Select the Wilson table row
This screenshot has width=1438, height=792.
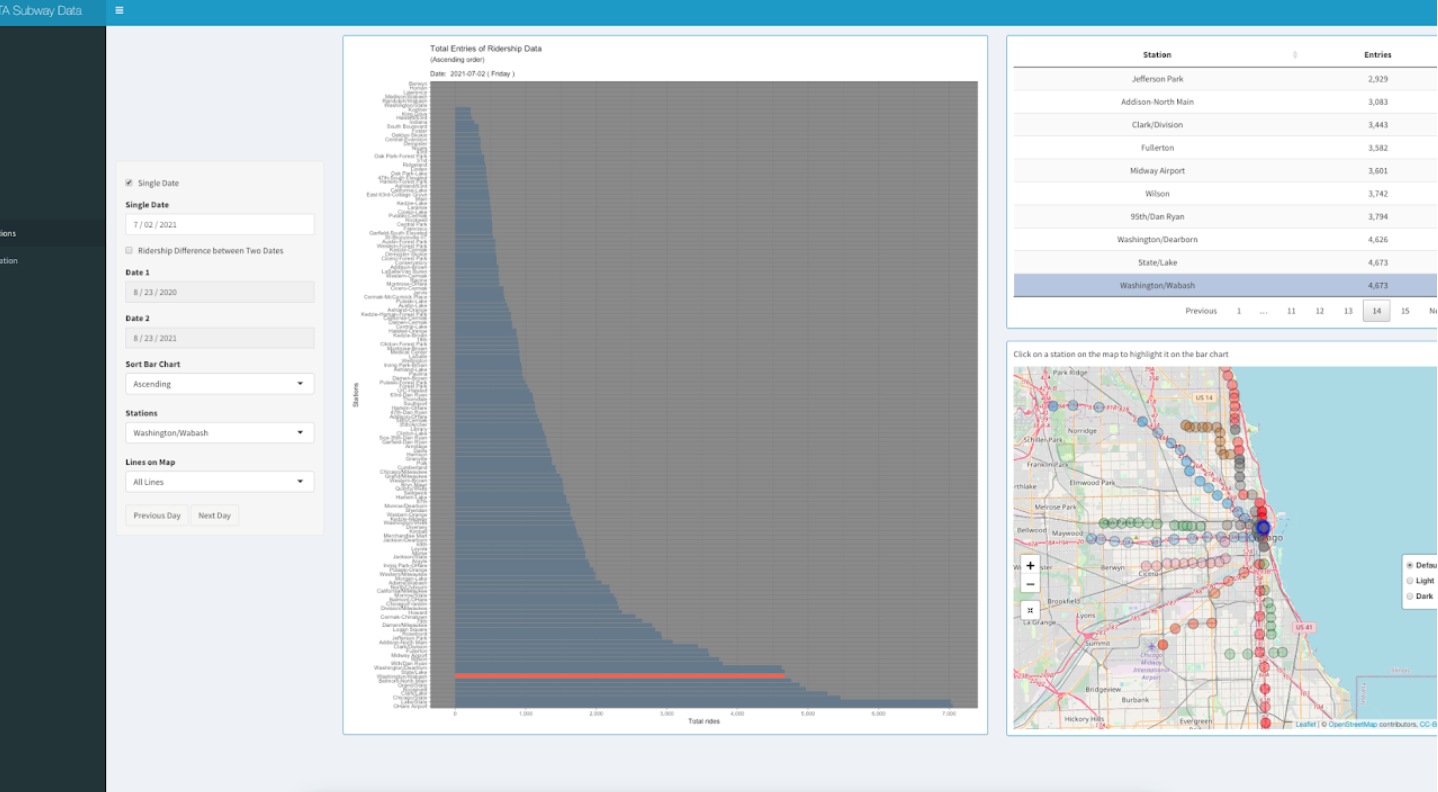[x=1226, y=193]
